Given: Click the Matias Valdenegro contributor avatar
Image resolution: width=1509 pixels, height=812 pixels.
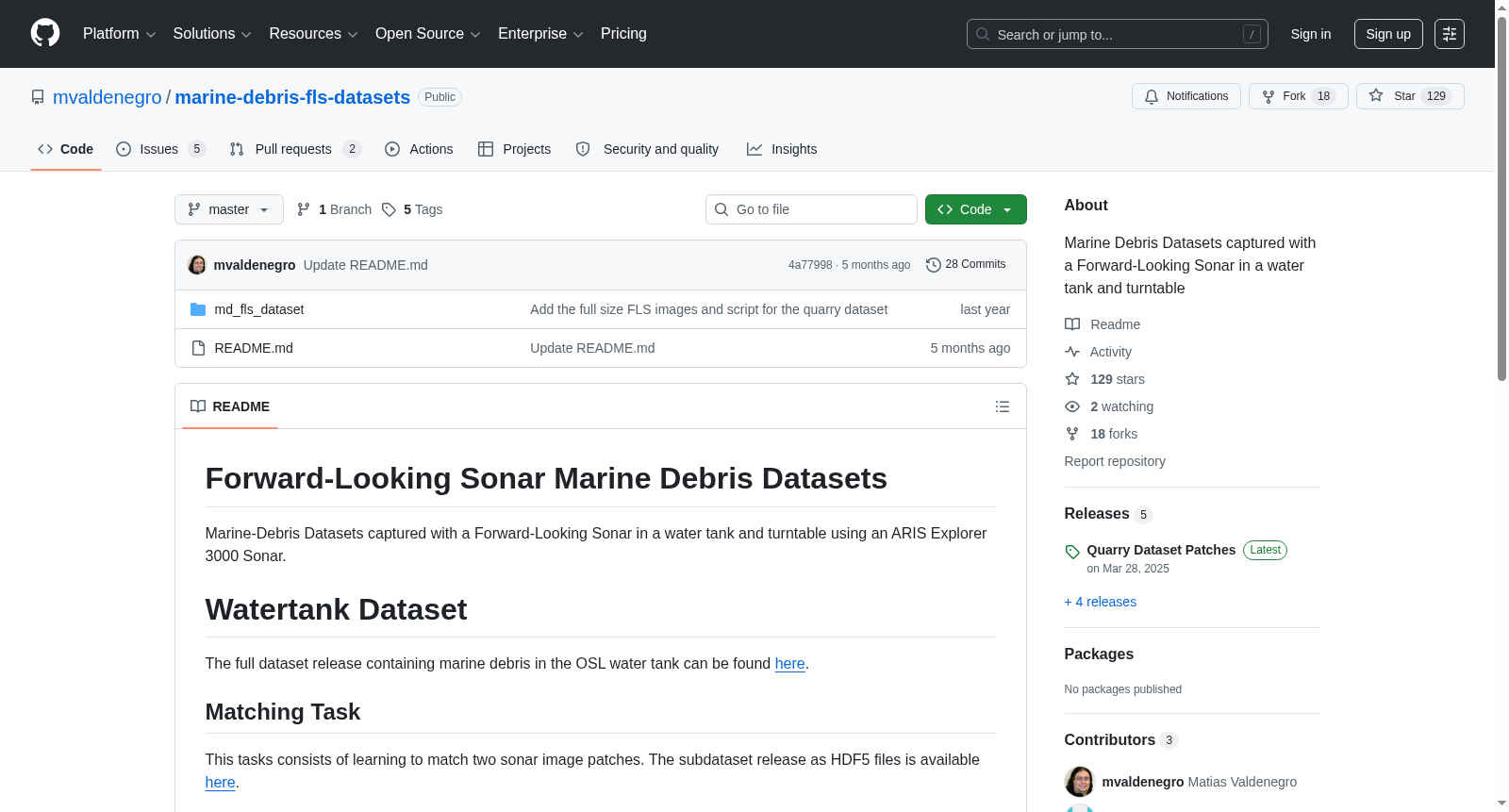Looking at the screenshot, I should (x=1080, y=782).
